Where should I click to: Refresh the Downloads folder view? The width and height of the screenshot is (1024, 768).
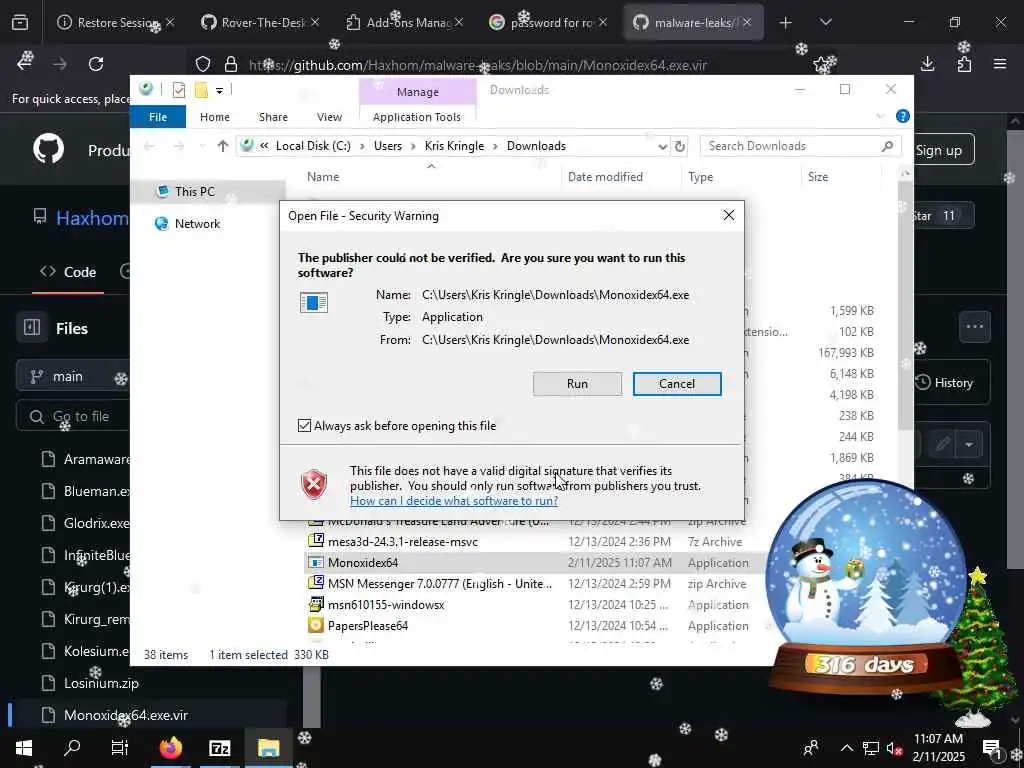tap(680, 146)
